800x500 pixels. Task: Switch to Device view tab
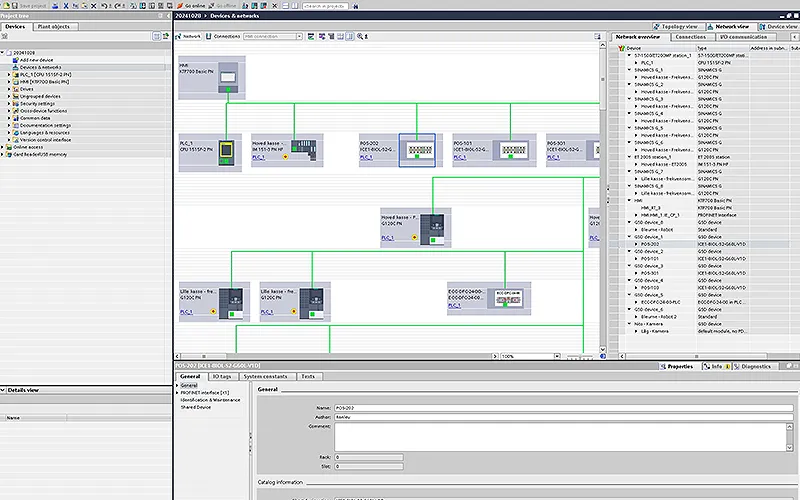point(779,26)
